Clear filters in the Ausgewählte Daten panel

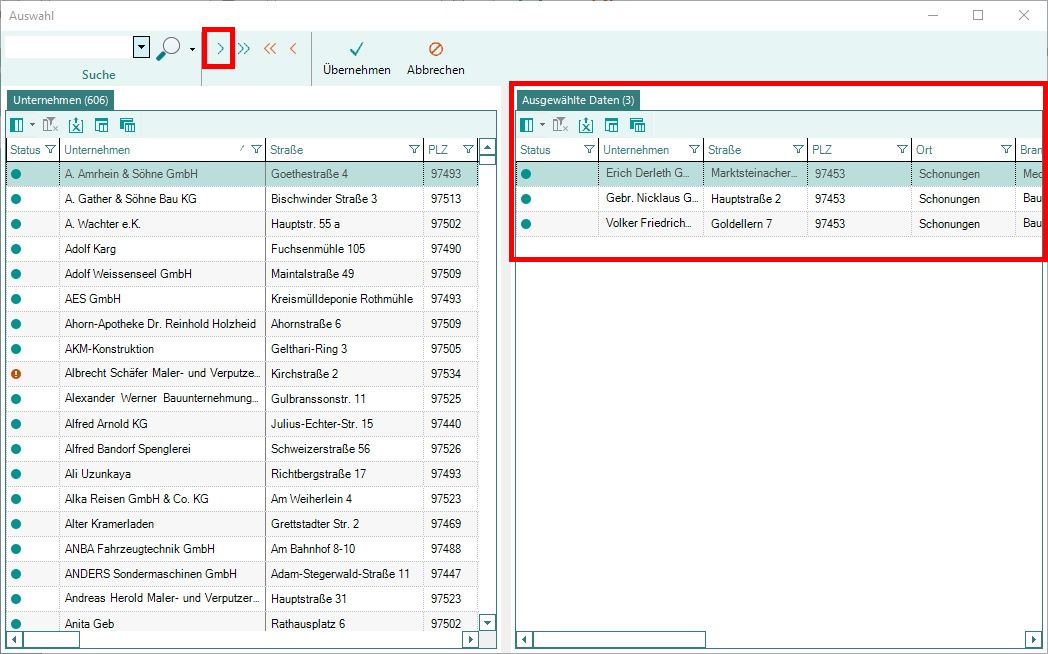[x=560, y=125]
